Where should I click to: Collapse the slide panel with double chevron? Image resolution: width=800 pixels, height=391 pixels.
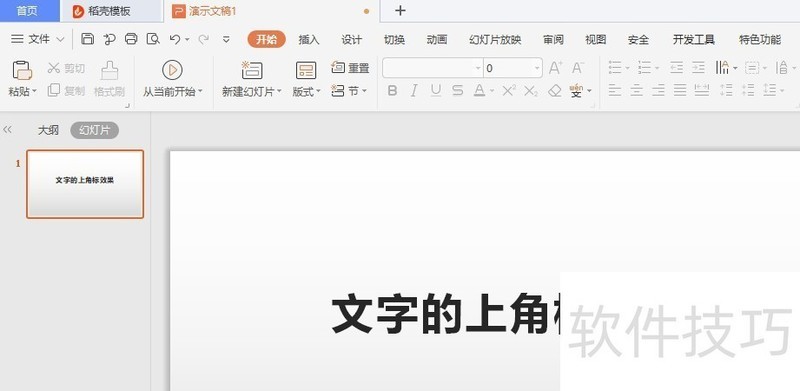7,130
